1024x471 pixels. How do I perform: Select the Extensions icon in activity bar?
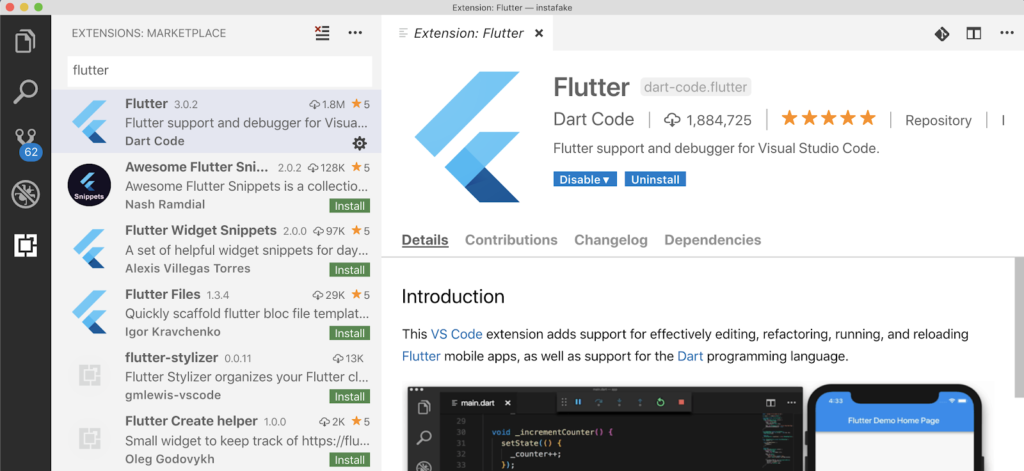click(x=25, y=245)
